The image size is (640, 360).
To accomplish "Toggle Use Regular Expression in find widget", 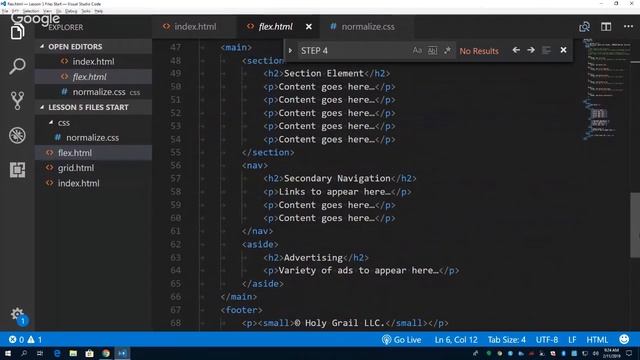I will pos(447,51).
